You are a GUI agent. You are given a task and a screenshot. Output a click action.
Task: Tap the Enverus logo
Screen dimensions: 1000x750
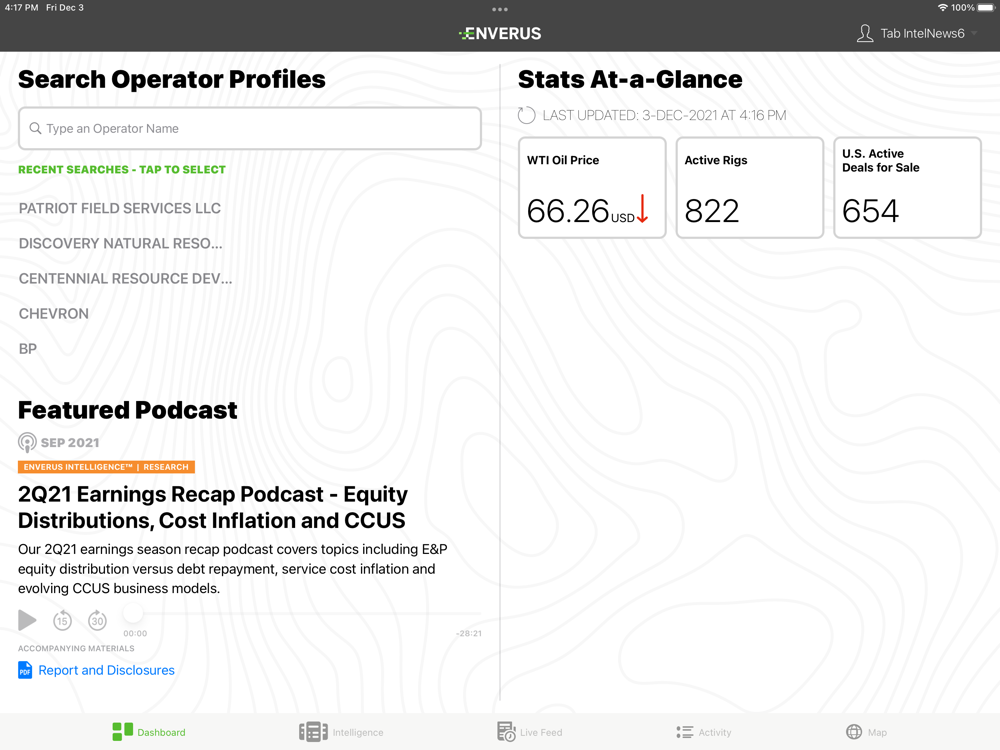pos(500,33)
